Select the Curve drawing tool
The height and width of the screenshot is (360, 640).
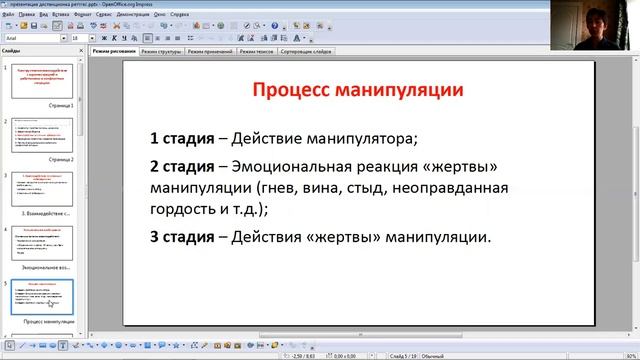pyautogui.click(x=76, y=345)
